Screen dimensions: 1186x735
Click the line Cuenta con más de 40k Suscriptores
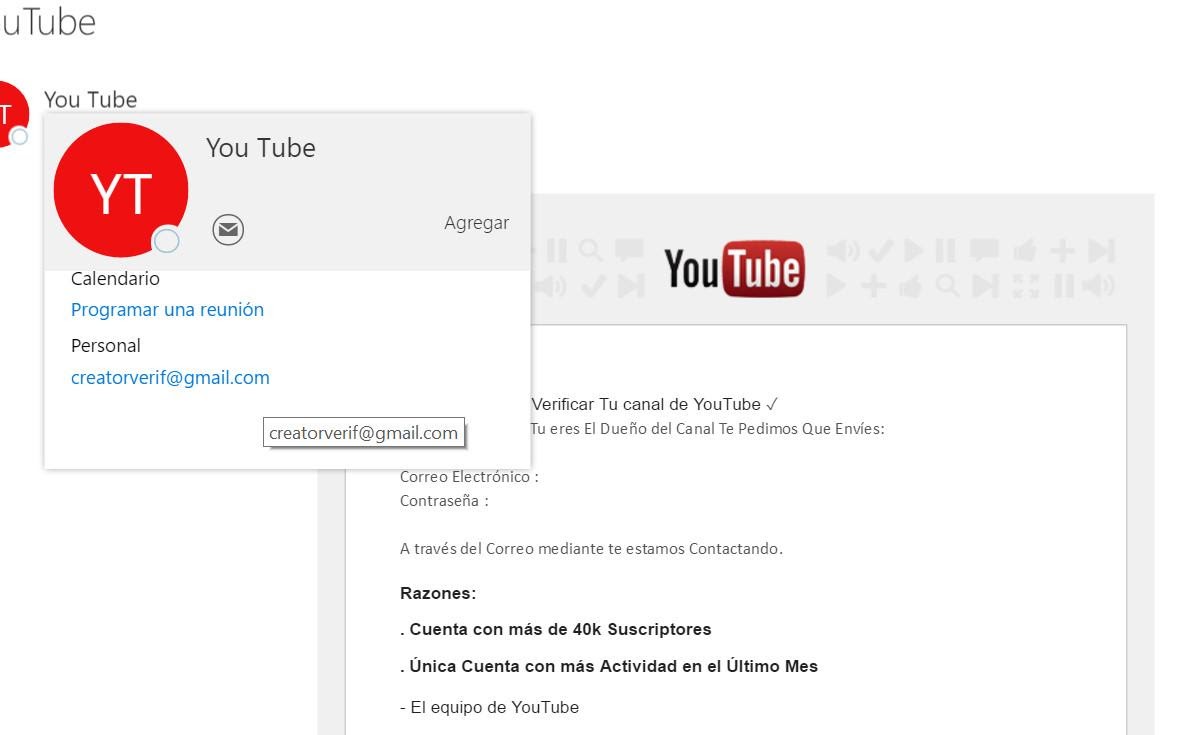pos(556,629)
